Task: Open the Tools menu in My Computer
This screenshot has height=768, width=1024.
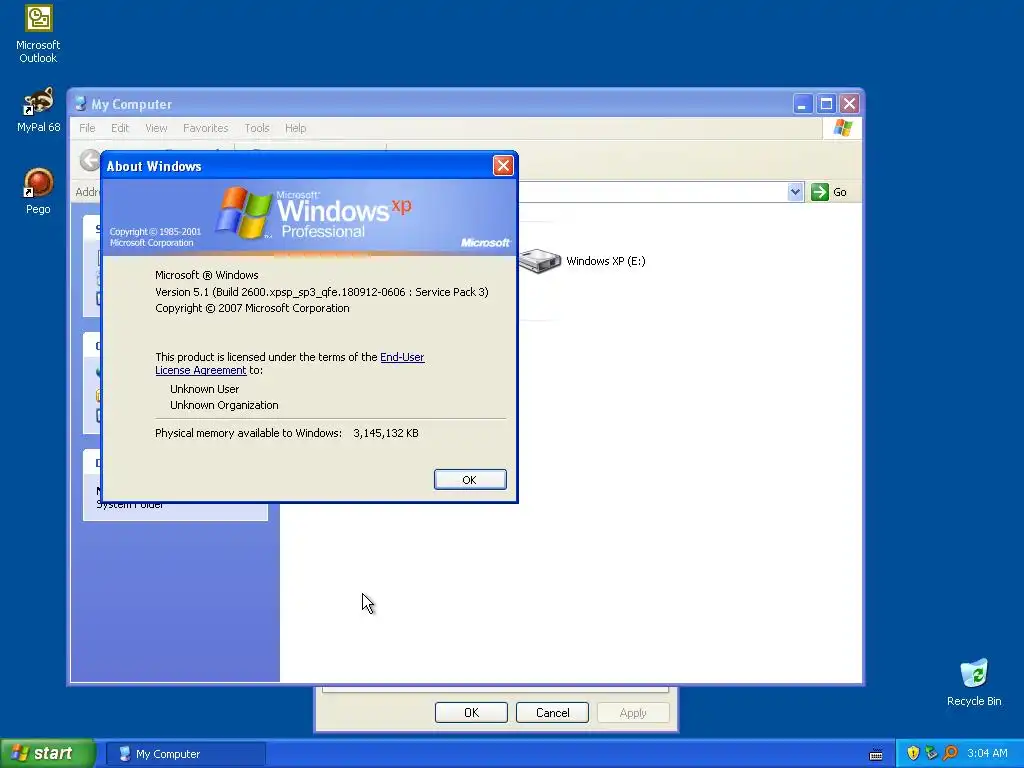Action: [x=257, y=128]
